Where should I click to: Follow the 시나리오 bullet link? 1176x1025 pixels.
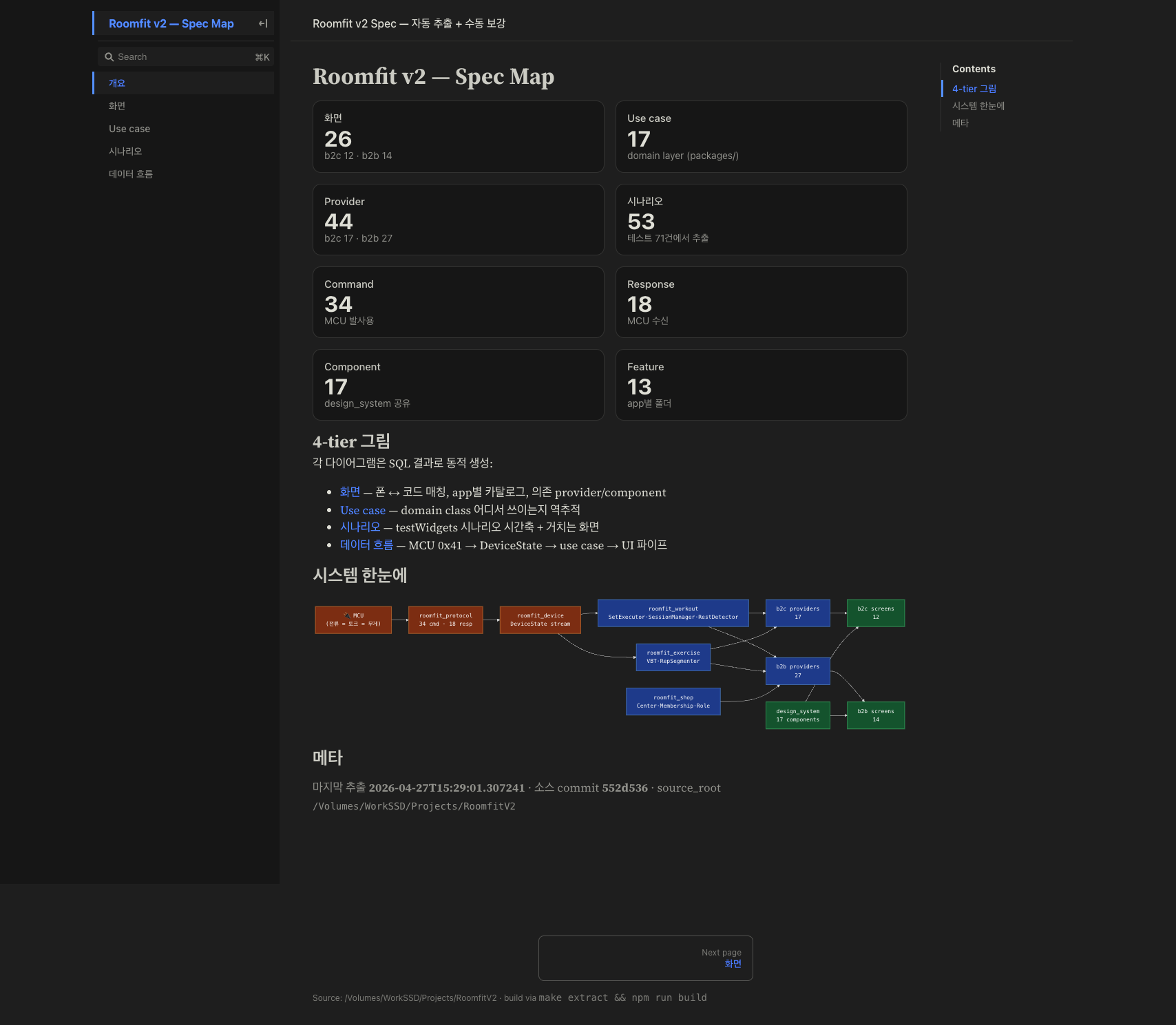(x=360, y=527)
